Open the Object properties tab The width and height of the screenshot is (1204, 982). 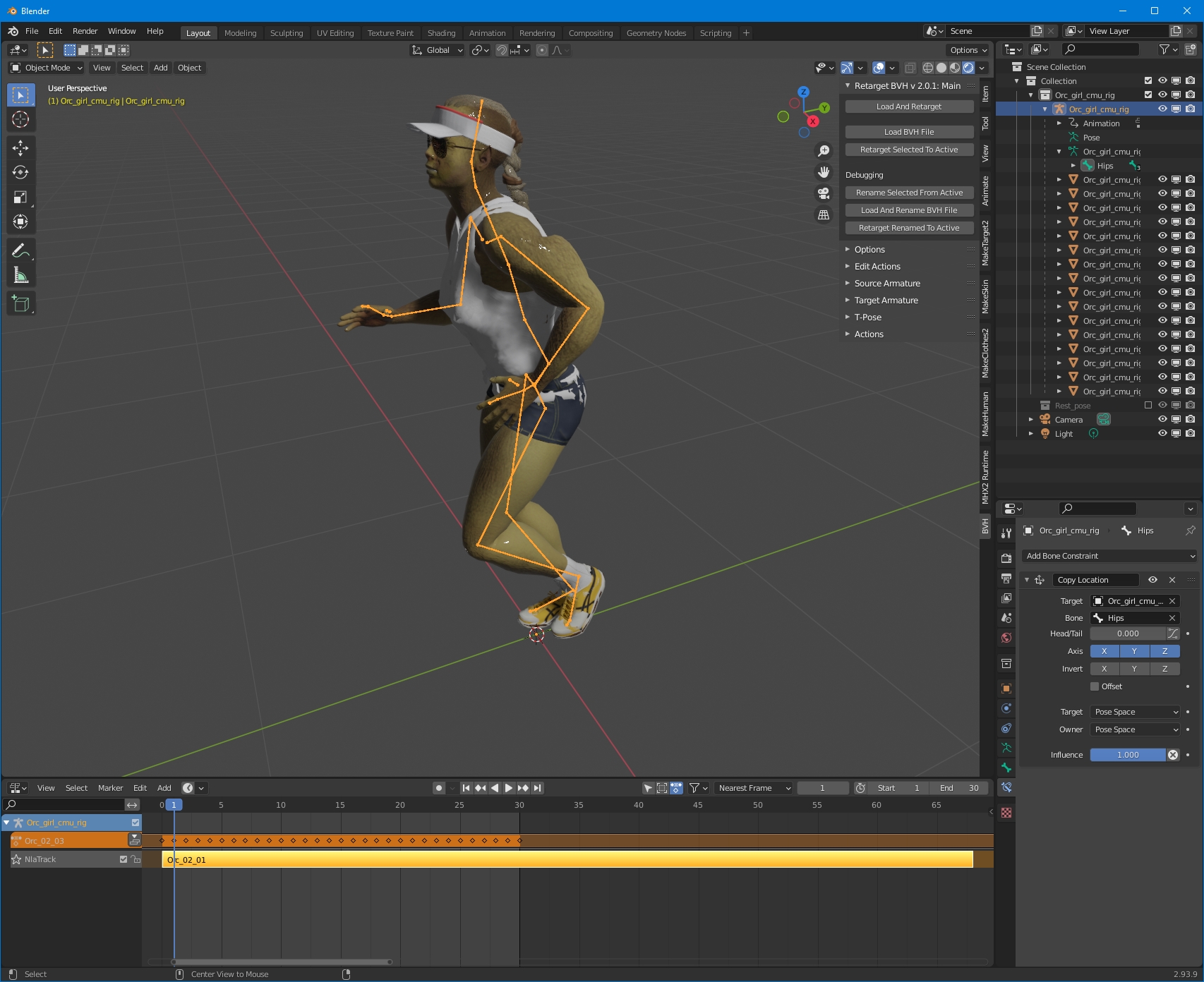[x=1006, y=689]
